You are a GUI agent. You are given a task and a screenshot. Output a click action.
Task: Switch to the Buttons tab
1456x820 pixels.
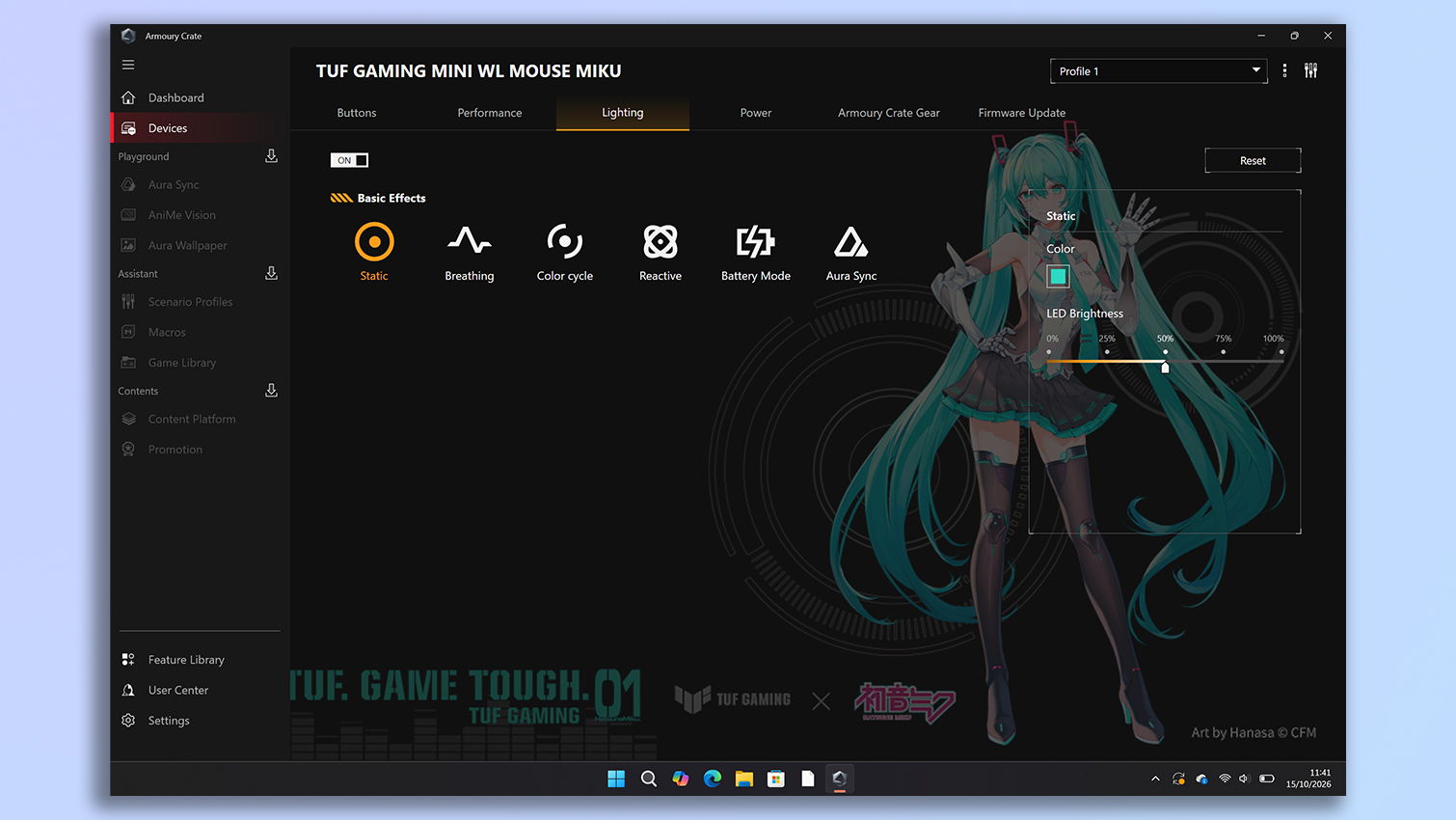click(x=357, y=113)
